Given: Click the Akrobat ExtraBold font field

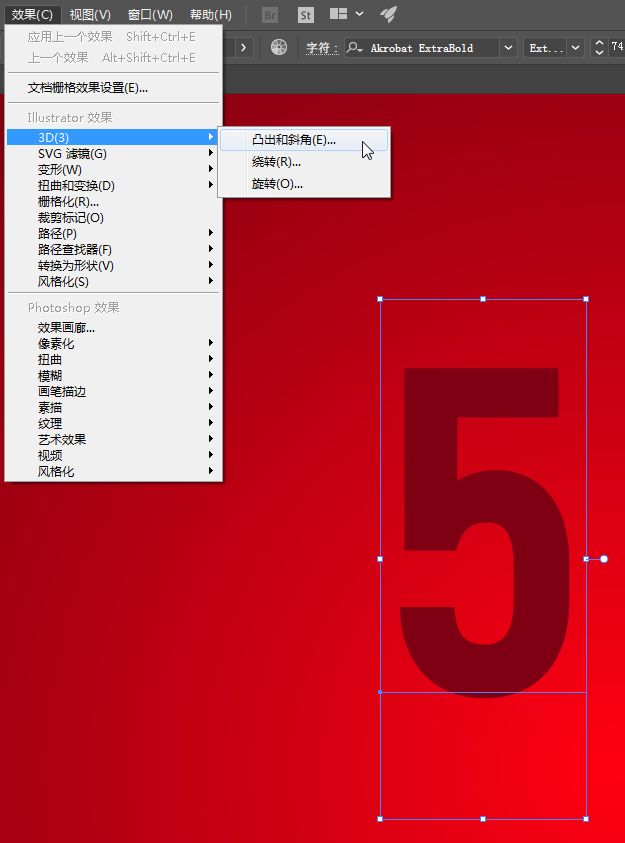Looking at the screenshot, I should pos(430,48).
